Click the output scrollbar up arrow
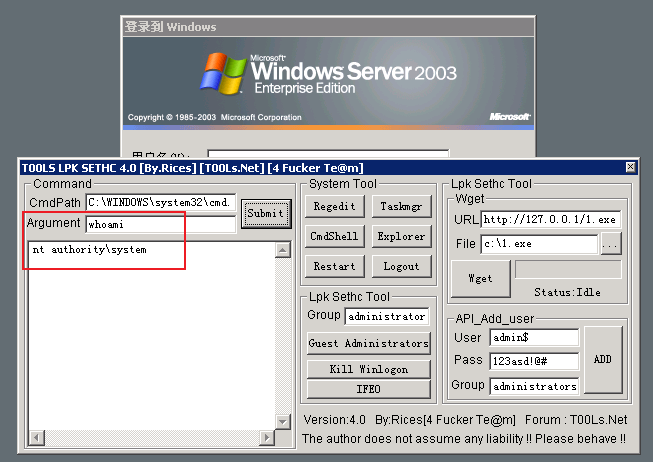653x462 pixels. (283, 250)
